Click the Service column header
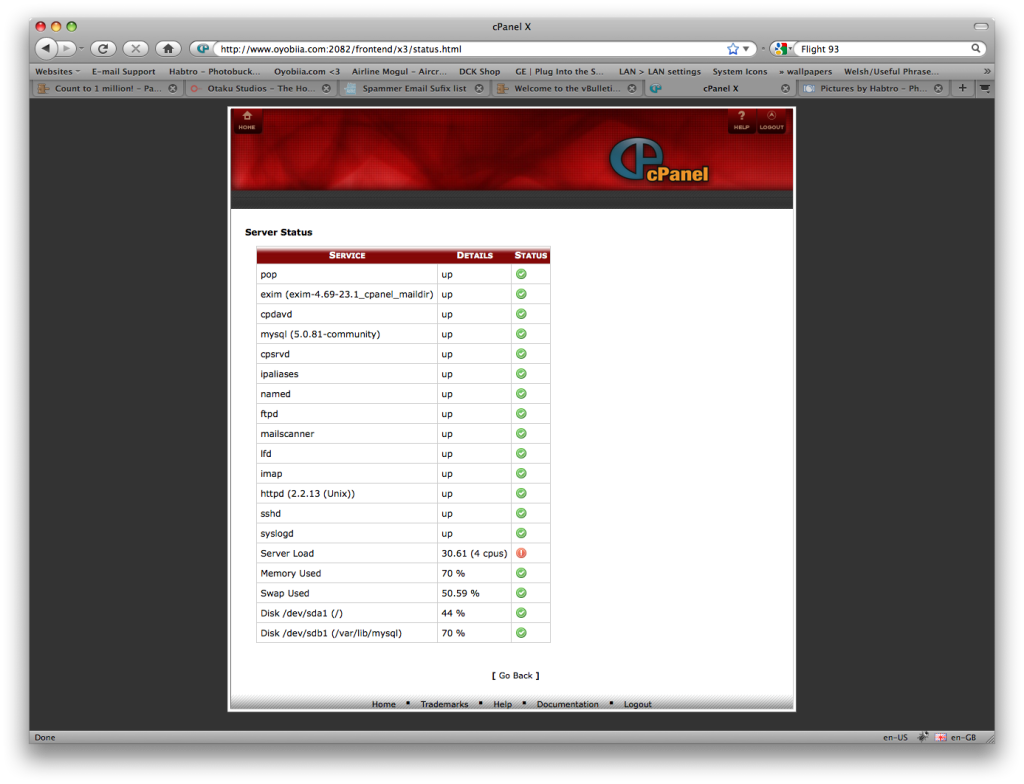The height and width of the screenshot is (784, 1024). (347, 255)
